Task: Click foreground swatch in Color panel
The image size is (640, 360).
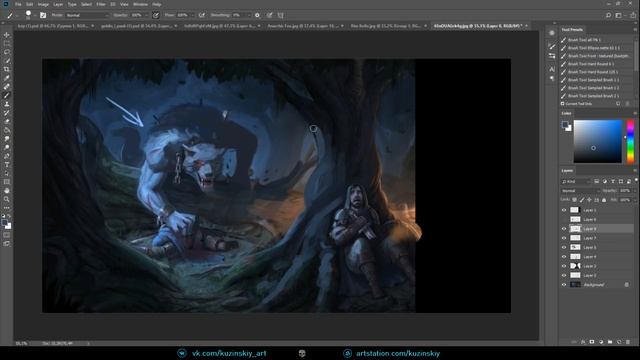Action: (565, 124)
